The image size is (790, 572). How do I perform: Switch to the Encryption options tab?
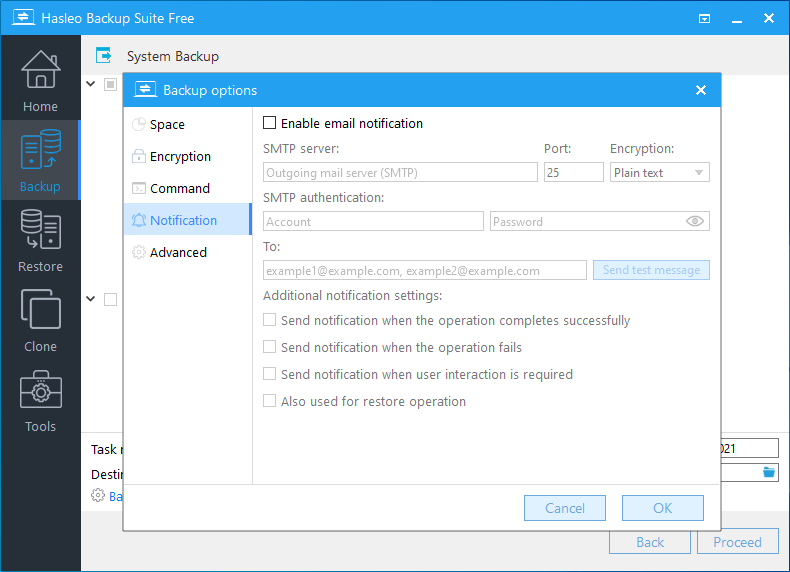click(x=187, y=156)
